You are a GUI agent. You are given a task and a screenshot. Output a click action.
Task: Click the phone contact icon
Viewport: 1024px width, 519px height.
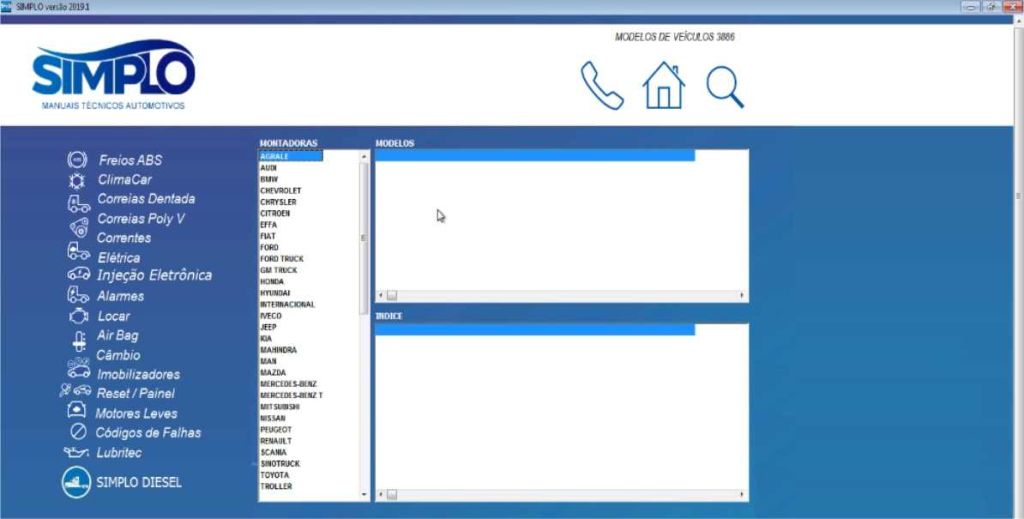602,86
